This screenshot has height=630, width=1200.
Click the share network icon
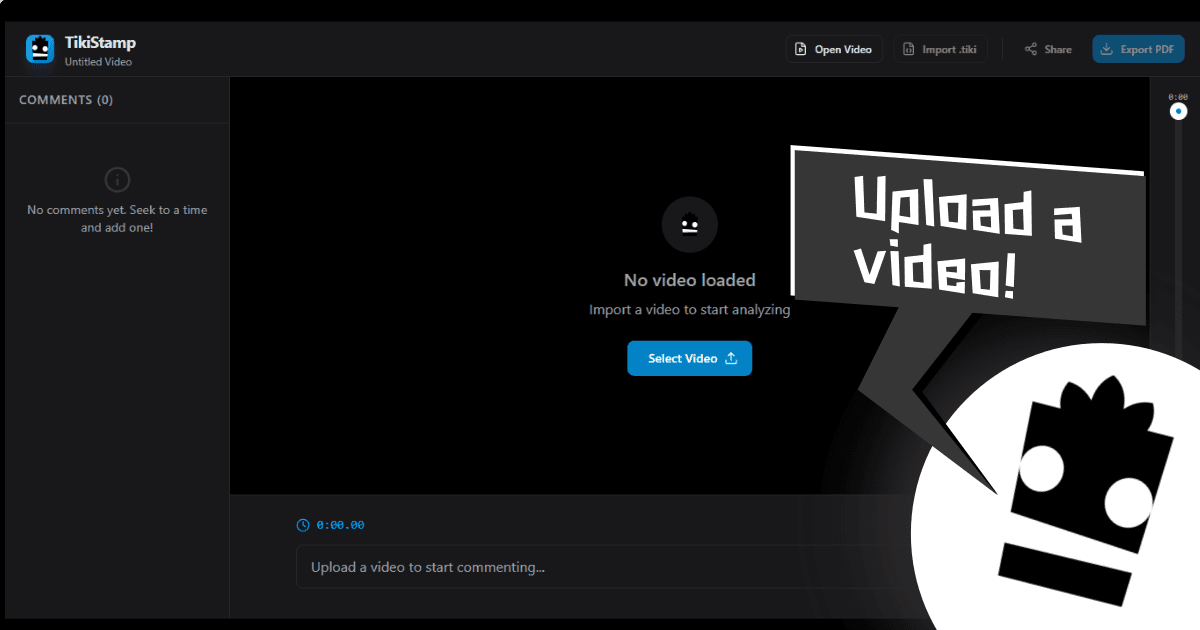coord(1030,49)
